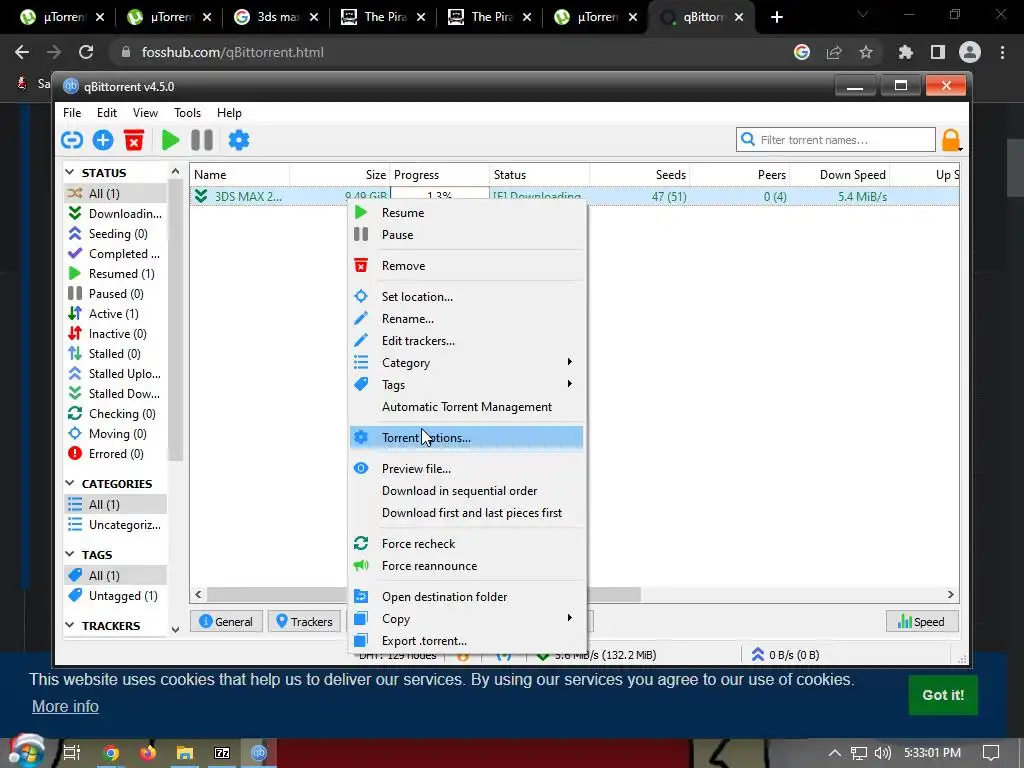Toggle Automatic Torrent Management
The width and height of the screenshot is (1024, 768).
(466, 407)
